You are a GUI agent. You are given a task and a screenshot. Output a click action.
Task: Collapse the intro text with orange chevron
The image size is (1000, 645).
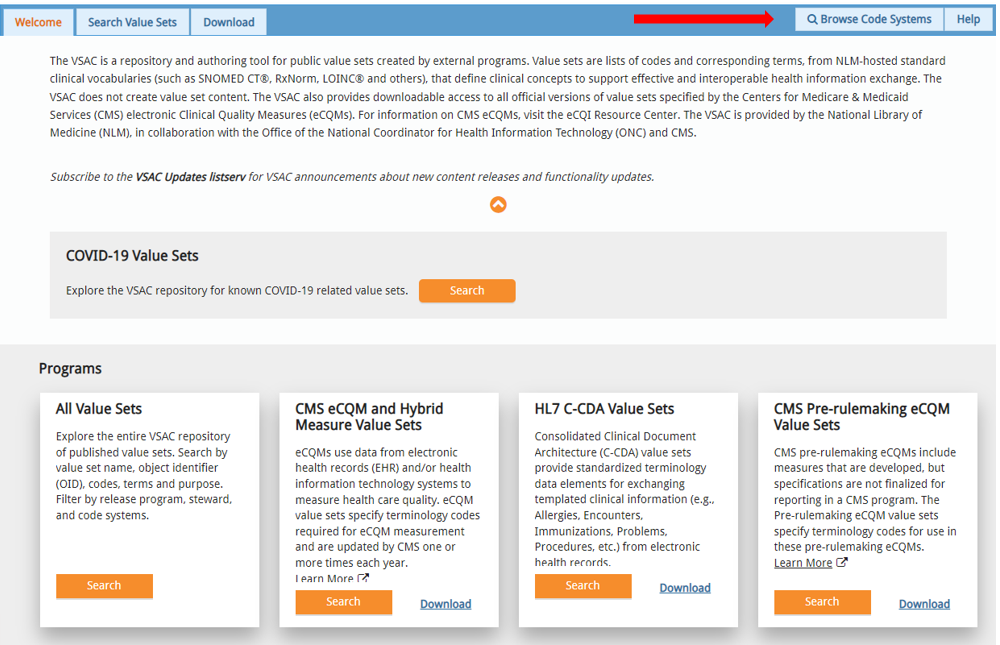pos(498,204)
